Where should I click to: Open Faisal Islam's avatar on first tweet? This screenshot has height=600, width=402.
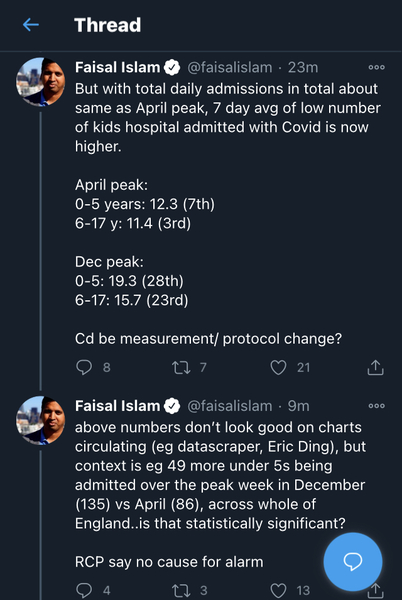pyautogui.click(x=40, y=82)
